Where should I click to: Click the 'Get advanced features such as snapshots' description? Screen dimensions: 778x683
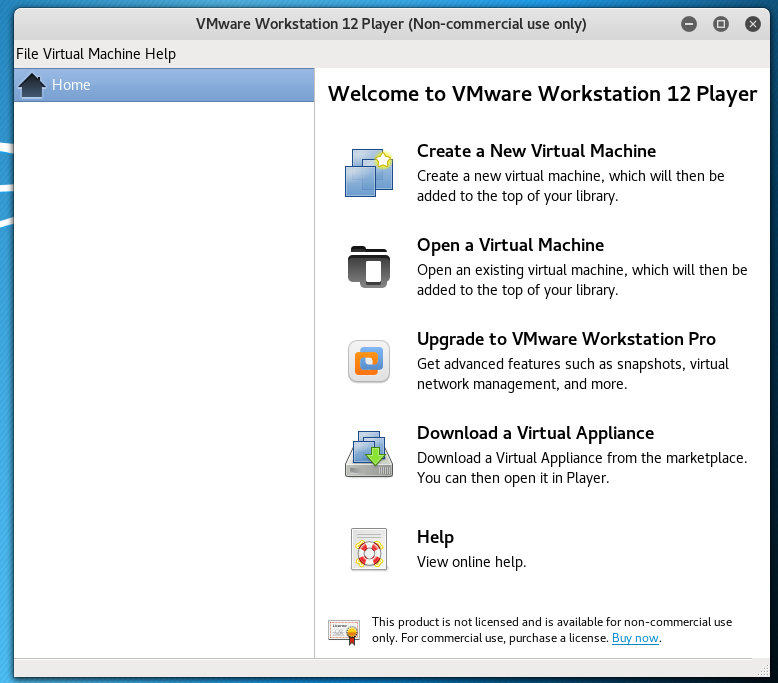[573, 373]
